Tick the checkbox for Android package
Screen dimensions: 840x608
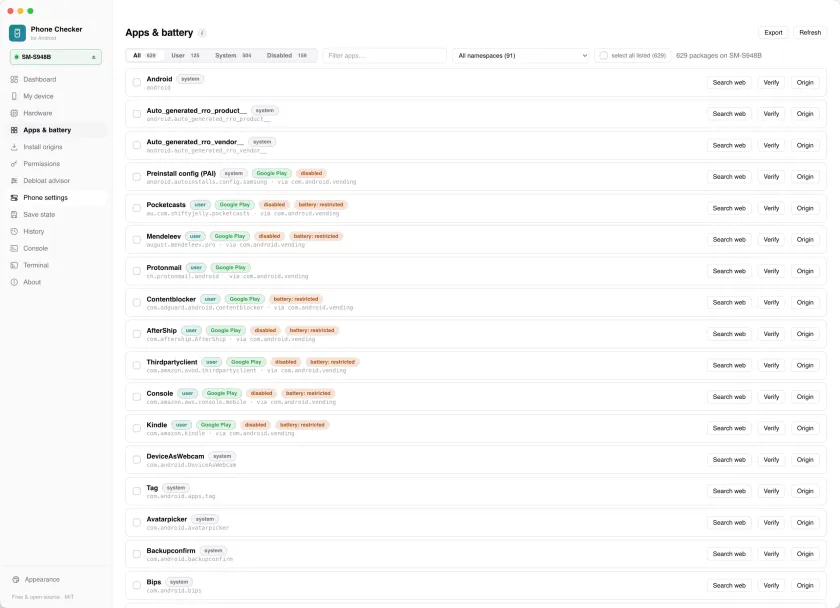pos(137,82)
